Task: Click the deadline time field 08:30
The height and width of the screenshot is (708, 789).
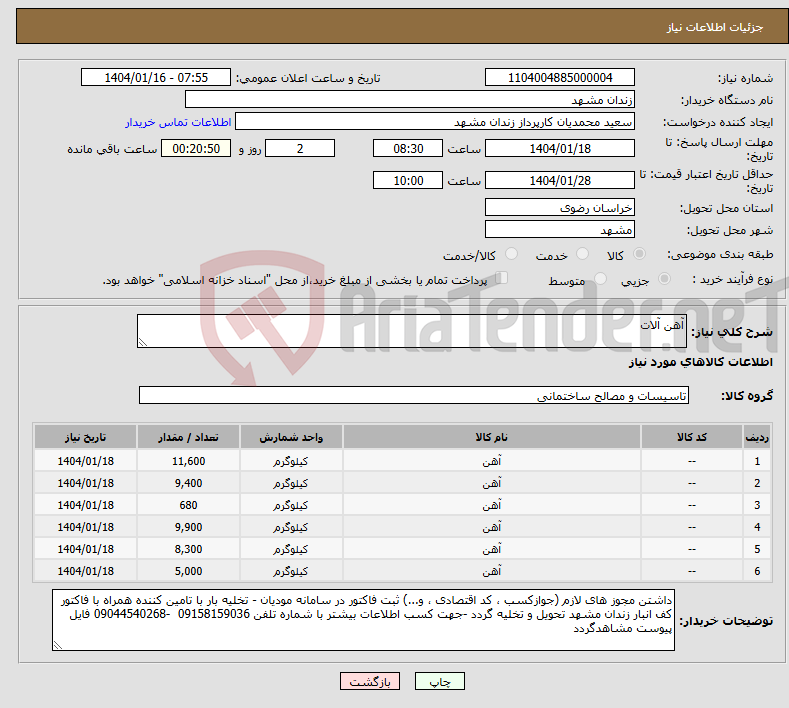Action: pyautogui.click(x=408, y=148)
